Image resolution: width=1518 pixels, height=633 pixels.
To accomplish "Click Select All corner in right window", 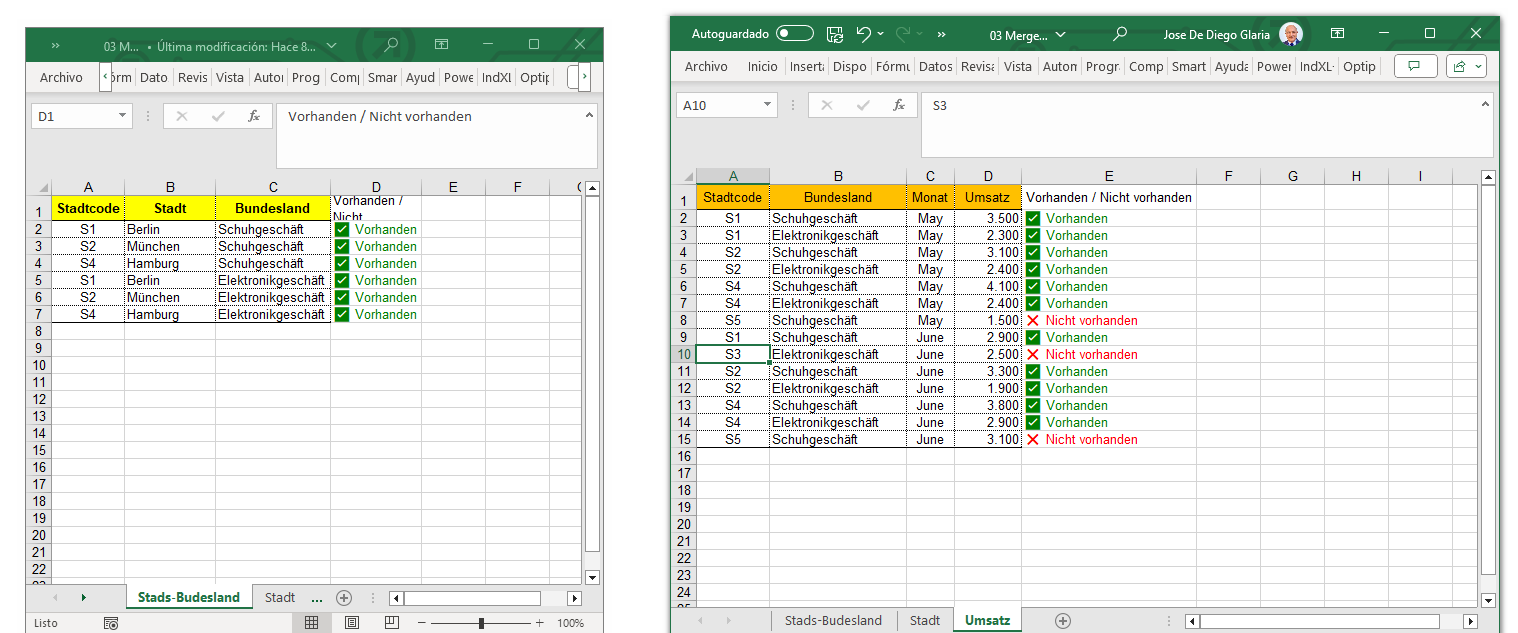I will tap(686, 177).
